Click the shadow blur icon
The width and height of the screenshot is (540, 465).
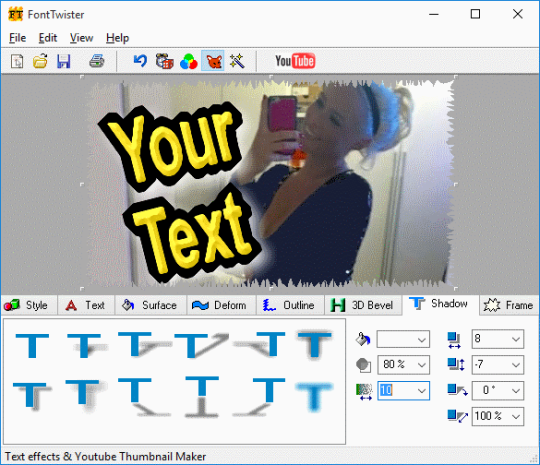tap(364, 392)
